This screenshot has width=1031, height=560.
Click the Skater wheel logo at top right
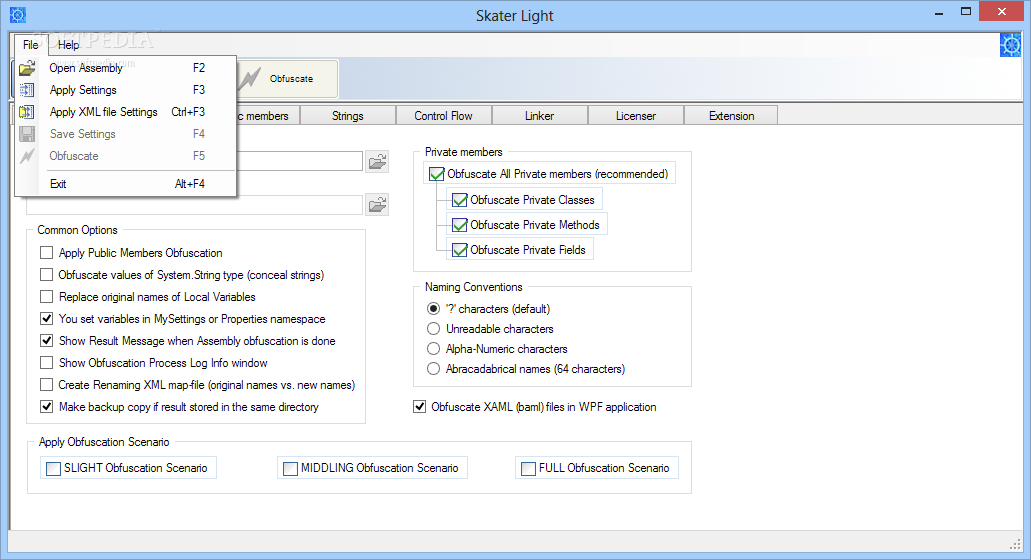click(x=1011, y=45)
